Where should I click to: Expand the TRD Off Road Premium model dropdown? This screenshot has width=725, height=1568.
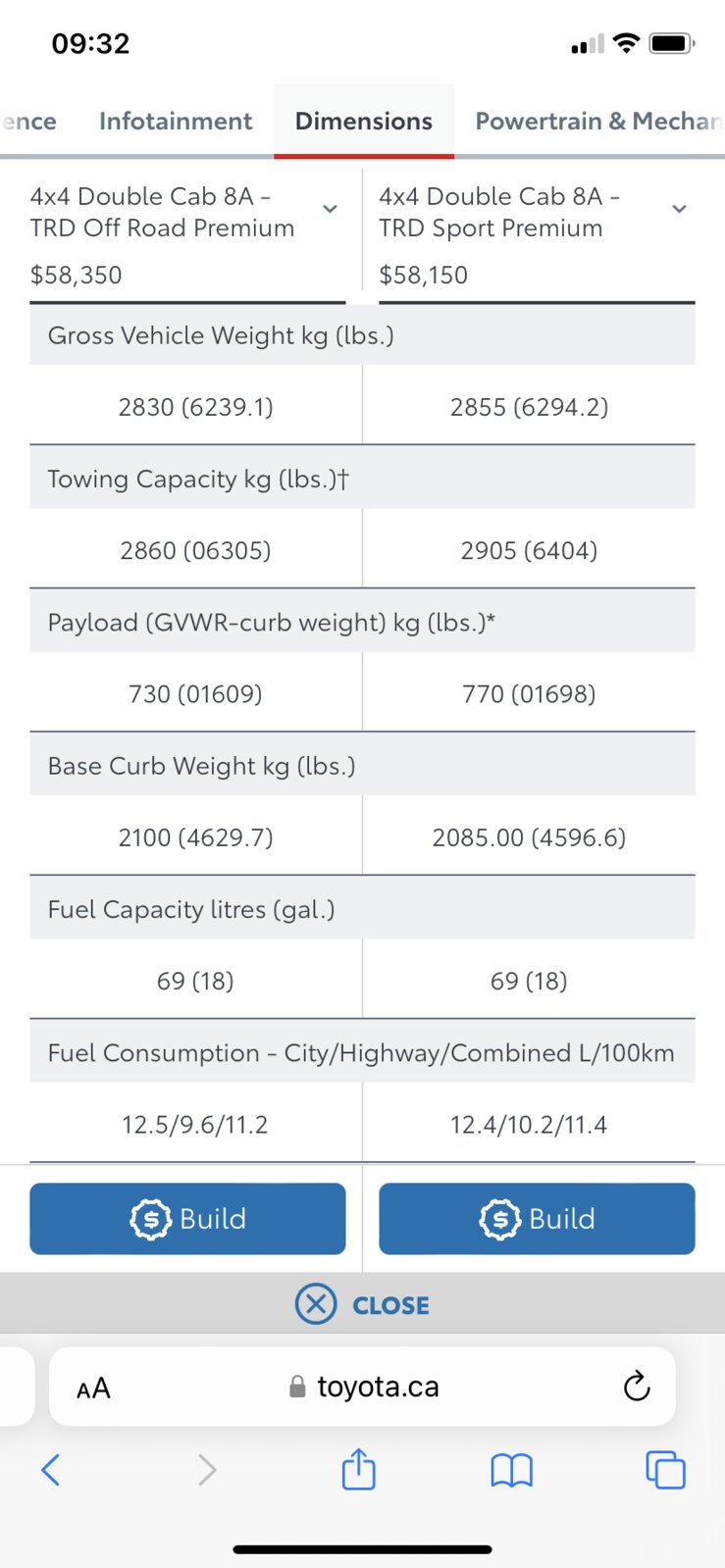(x=331, y=209)
